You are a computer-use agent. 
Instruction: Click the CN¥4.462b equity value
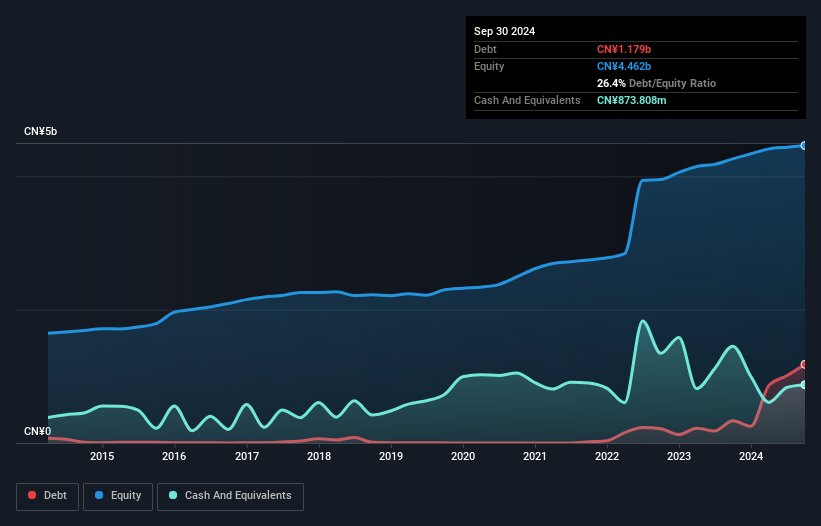click(x=624, y=66)
